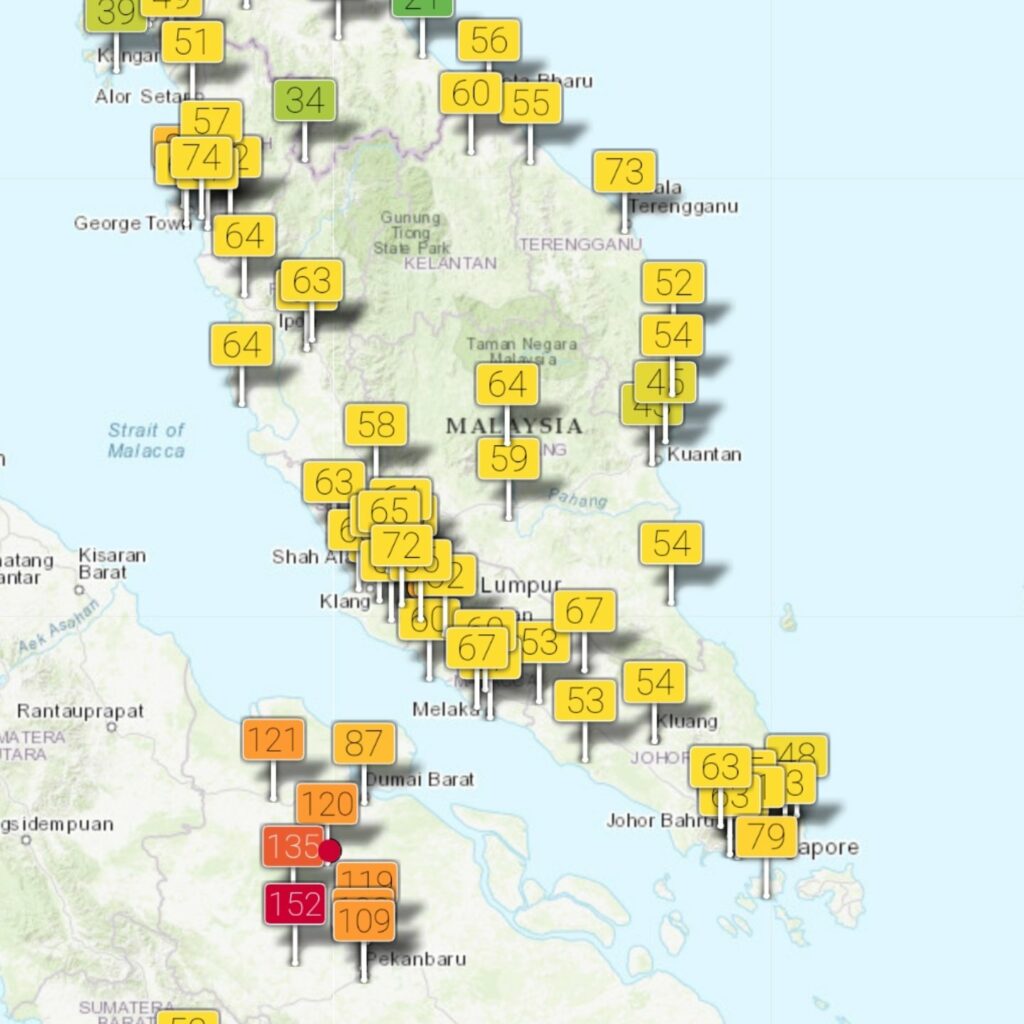The image size is (1024, 1024).
Task: Click the 51 marker near Alor Setar
Action: click(x=192, y=42)
